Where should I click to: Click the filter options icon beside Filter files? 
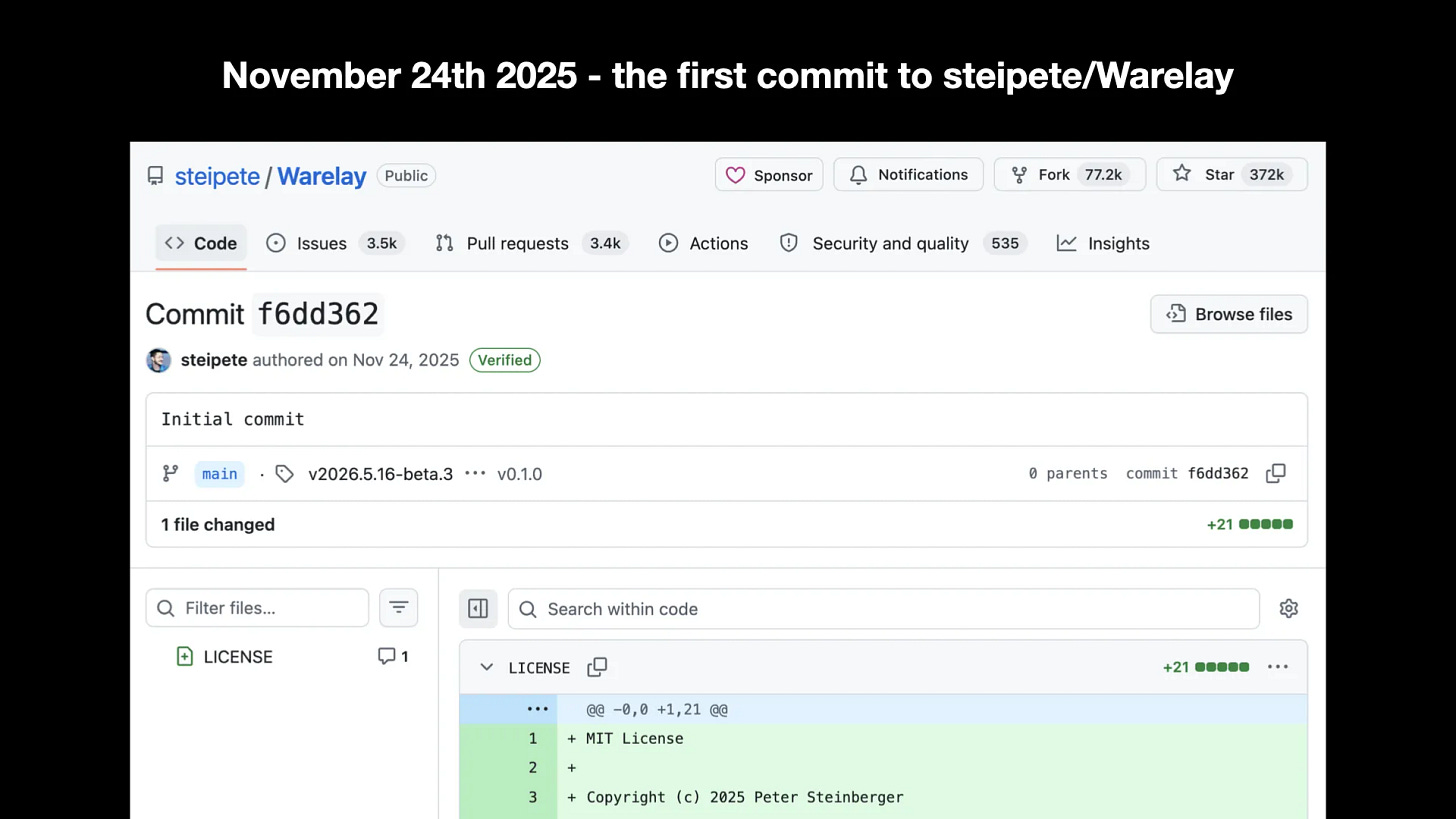(x=398, y=608)
